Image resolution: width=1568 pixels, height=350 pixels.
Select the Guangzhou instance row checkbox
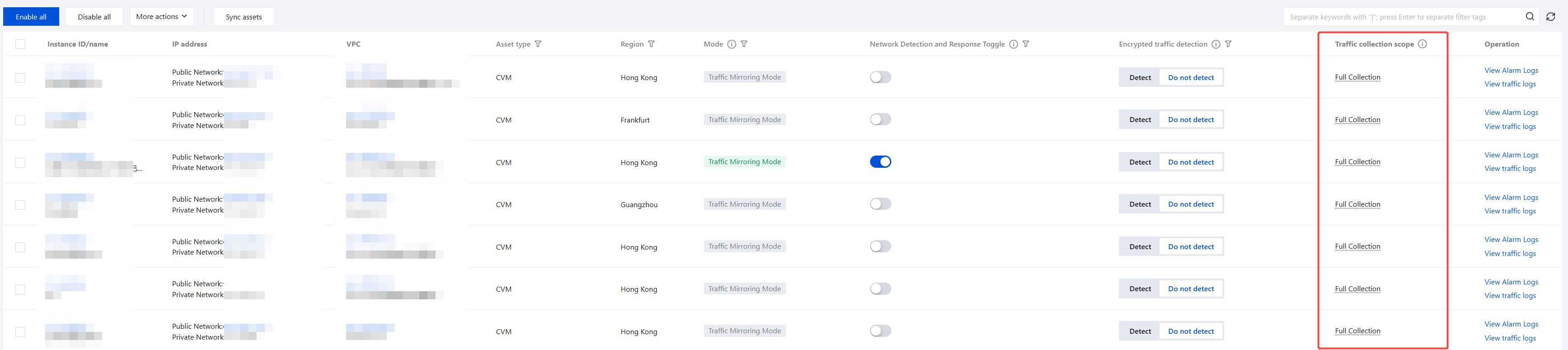click(21, 205)
